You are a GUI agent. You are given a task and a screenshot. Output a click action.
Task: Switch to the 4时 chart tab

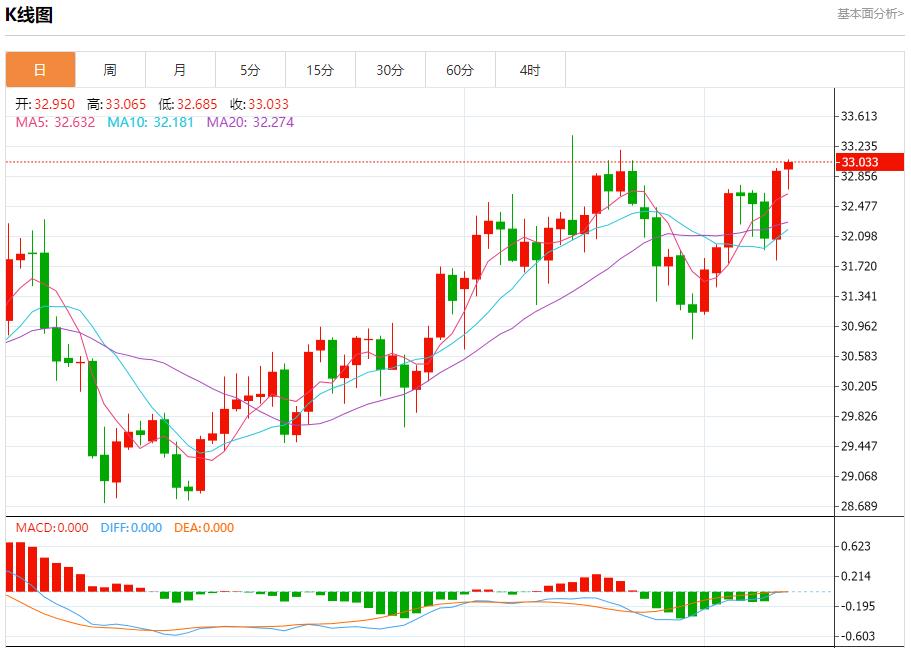pos(530,70)
